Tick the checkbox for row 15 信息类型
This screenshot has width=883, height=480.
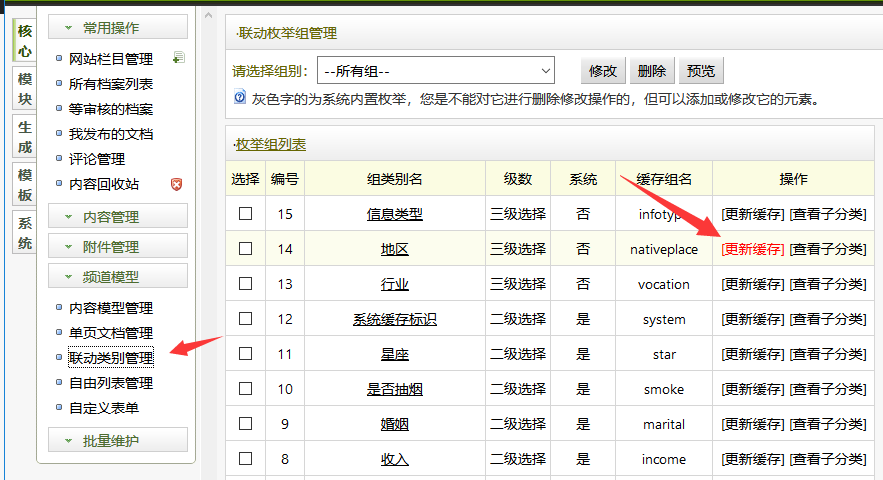(246, 214)
